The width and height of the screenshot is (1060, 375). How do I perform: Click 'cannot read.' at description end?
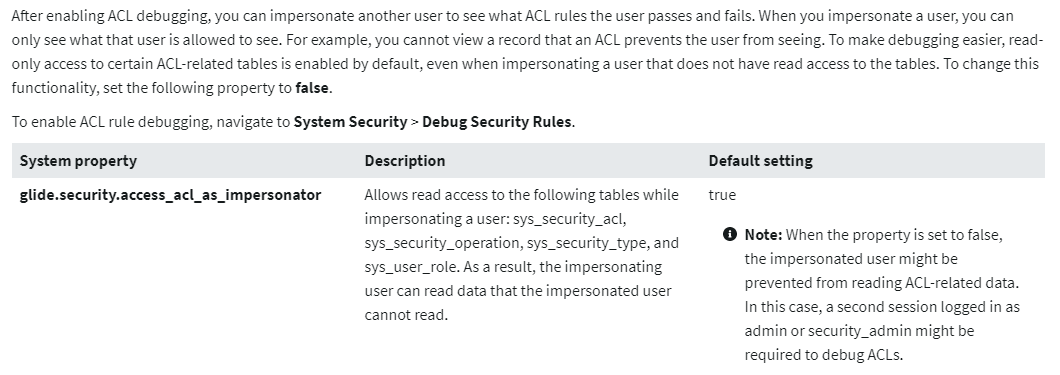tap(406, 315)
